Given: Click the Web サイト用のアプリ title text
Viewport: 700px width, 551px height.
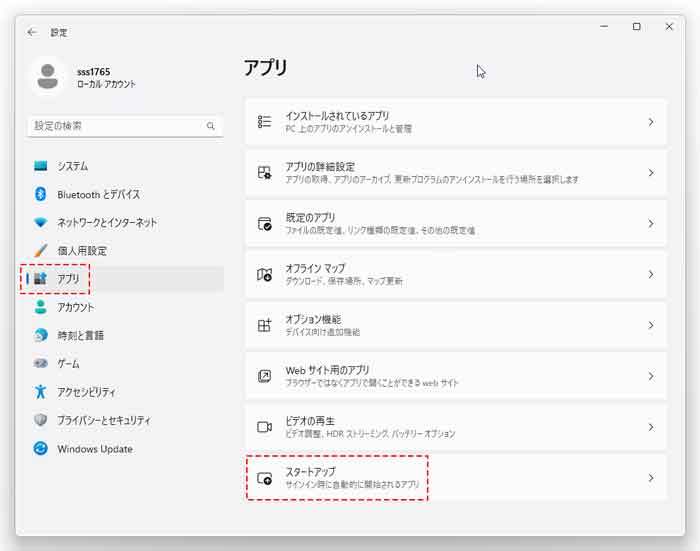Looking at the screenshot, I should 327,370.
